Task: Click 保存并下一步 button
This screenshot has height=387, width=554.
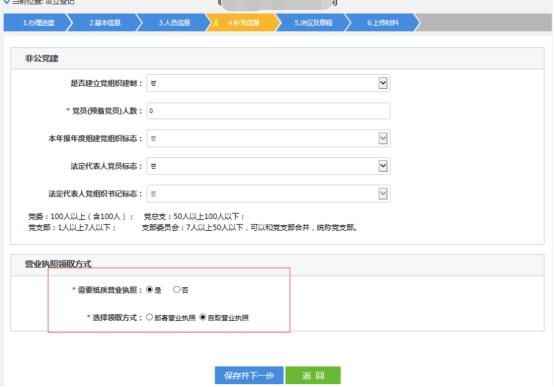Action: coord(249,375)
